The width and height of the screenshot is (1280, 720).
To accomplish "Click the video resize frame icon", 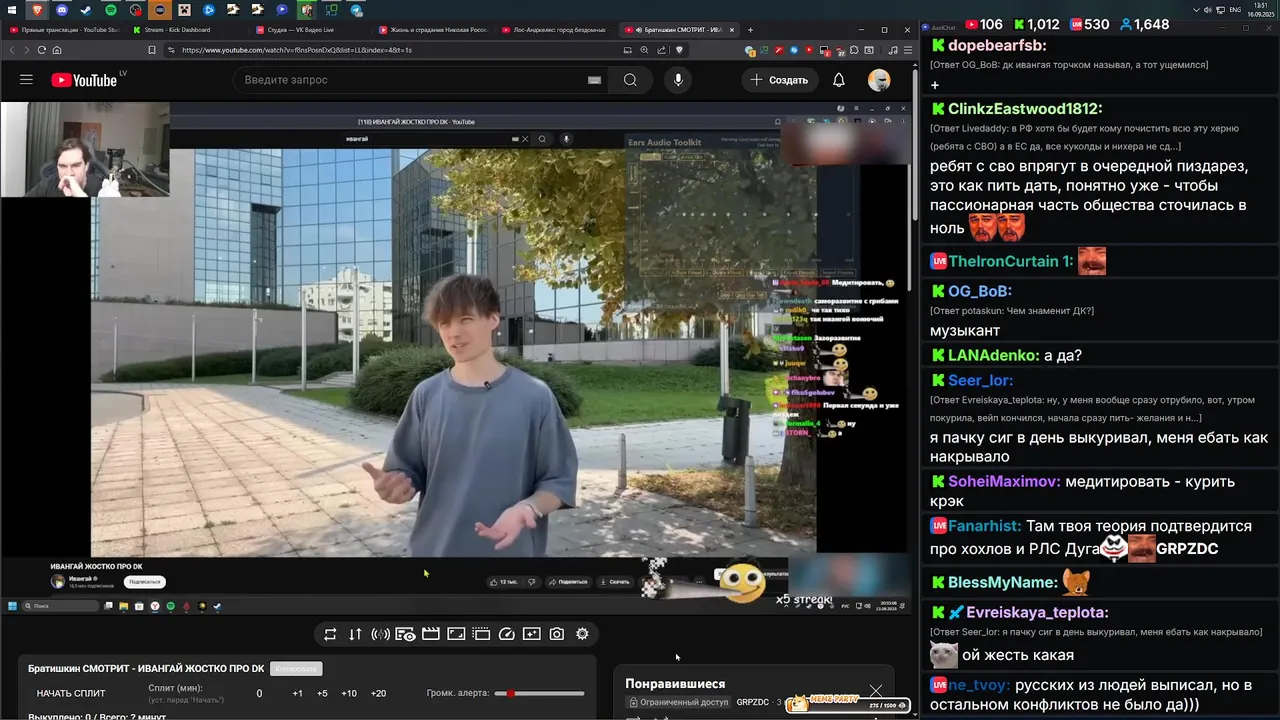I will [456, 634].
